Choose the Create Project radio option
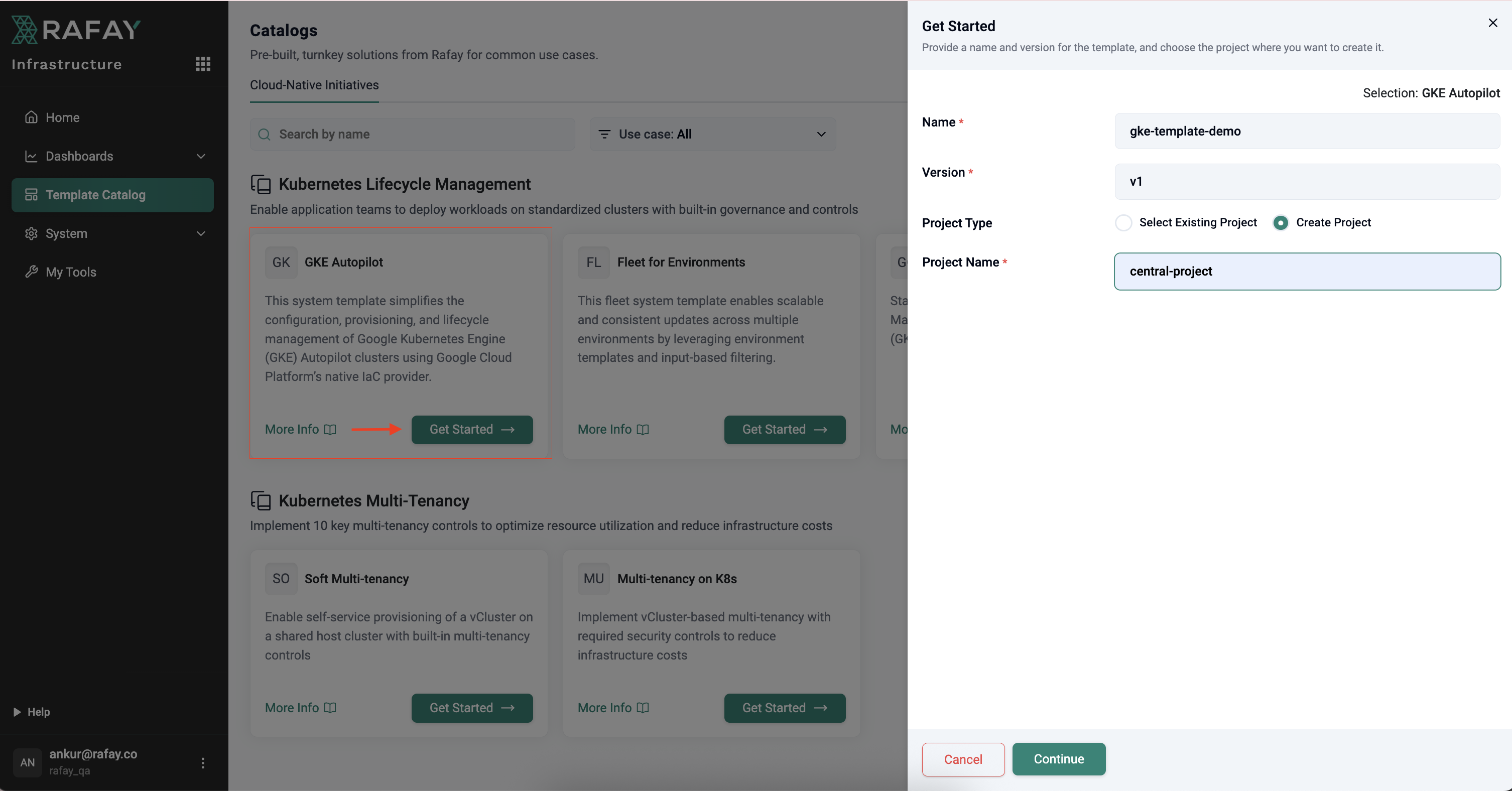The width and height of the screenshot is (1512, 791). tap(1280, 223)
